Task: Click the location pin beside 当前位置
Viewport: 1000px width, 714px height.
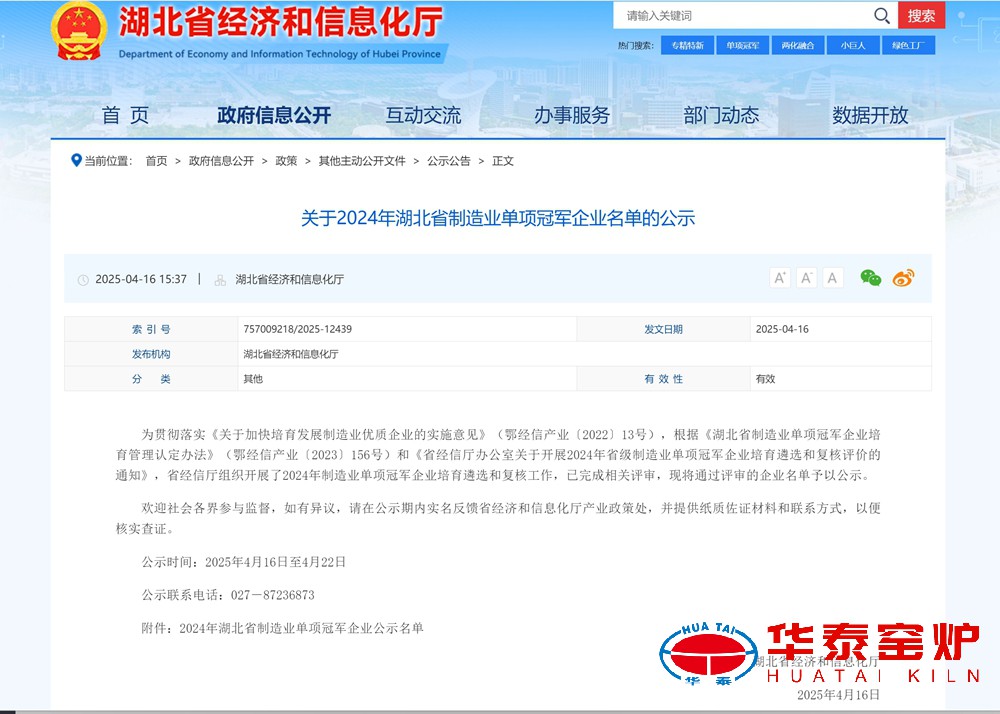Action: (73, 160)
